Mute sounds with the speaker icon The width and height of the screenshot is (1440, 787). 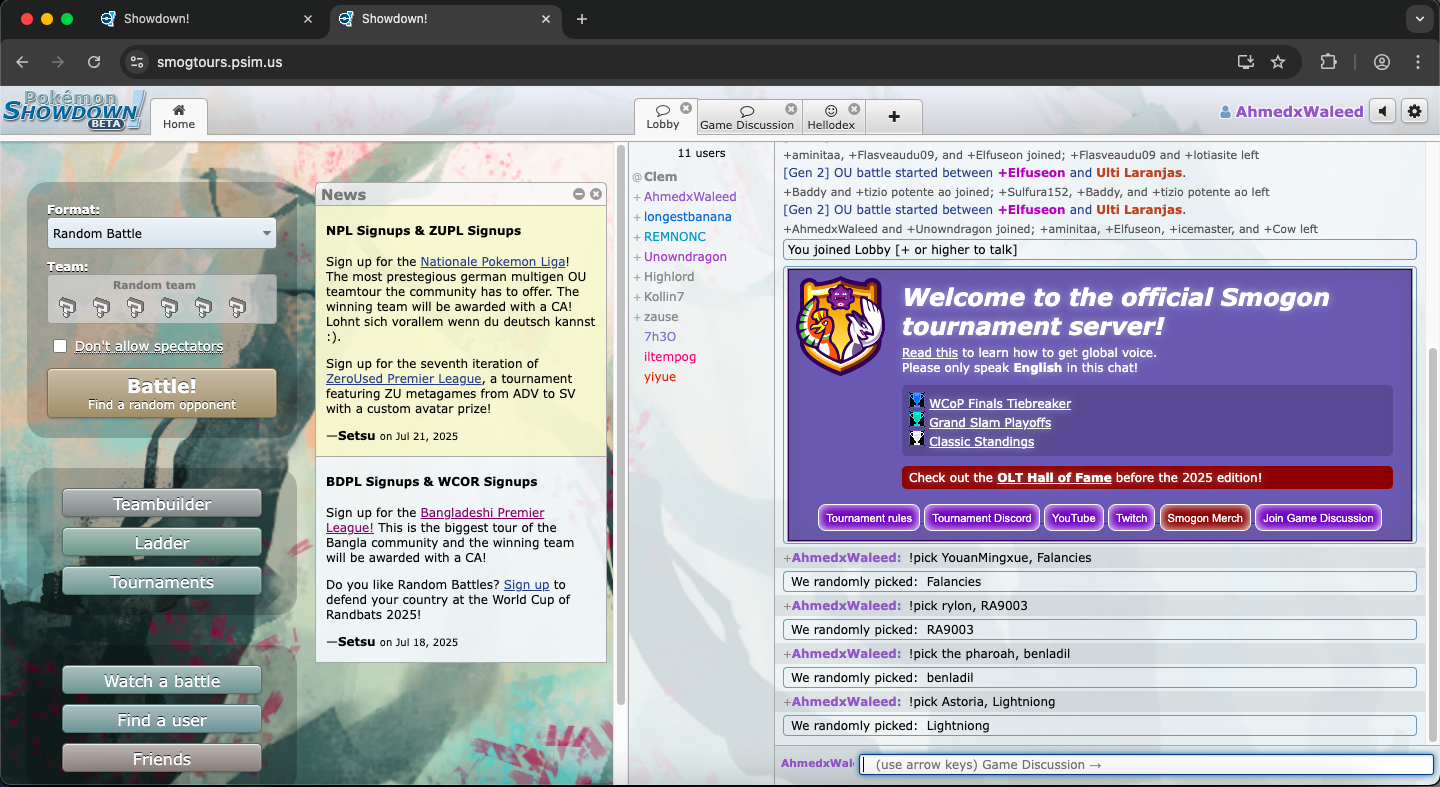point(1382,111)
